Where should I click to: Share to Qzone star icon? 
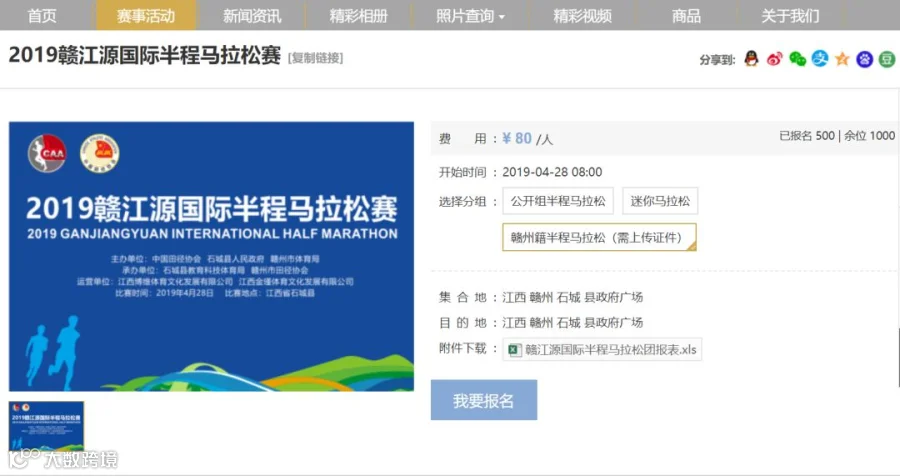pos(842,59)
